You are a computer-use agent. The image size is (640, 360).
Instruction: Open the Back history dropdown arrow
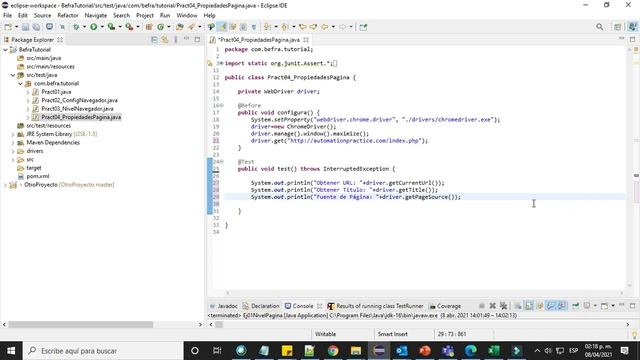pyautogui.click(x=333, y=27)
